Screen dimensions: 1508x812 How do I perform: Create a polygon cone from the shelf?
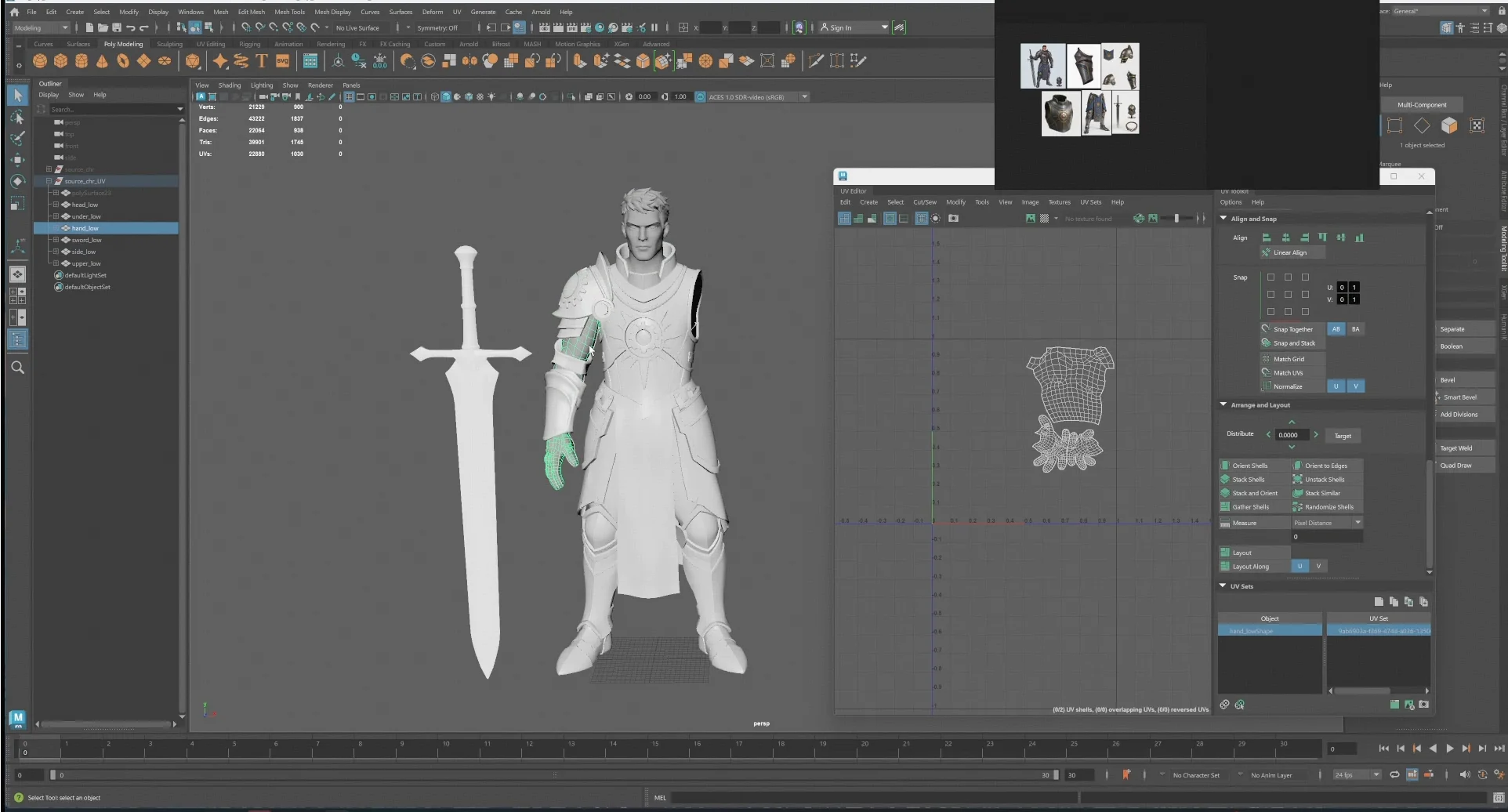click(102, 61)
